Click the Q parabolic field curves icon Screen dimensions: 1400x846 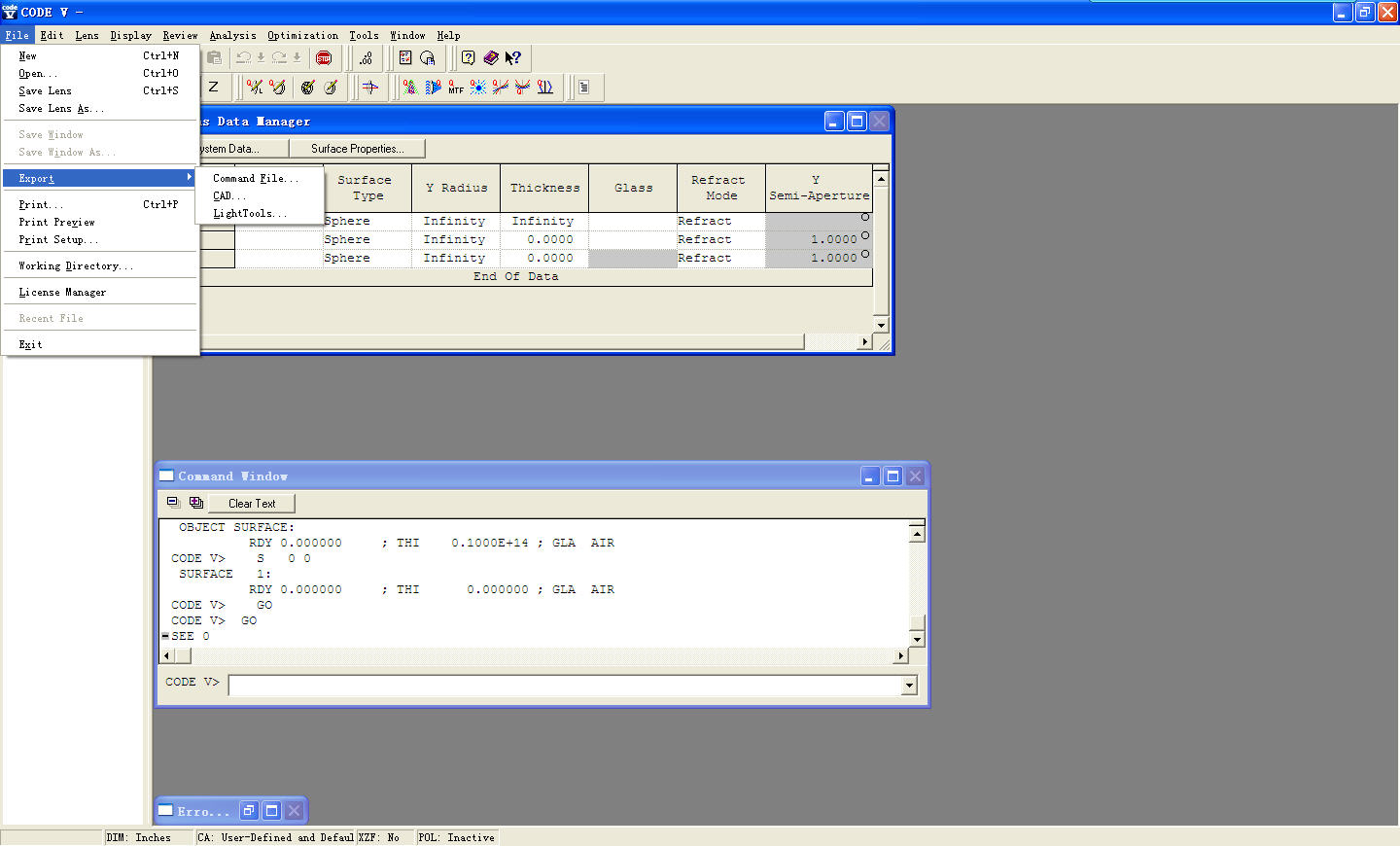[523, 88]
